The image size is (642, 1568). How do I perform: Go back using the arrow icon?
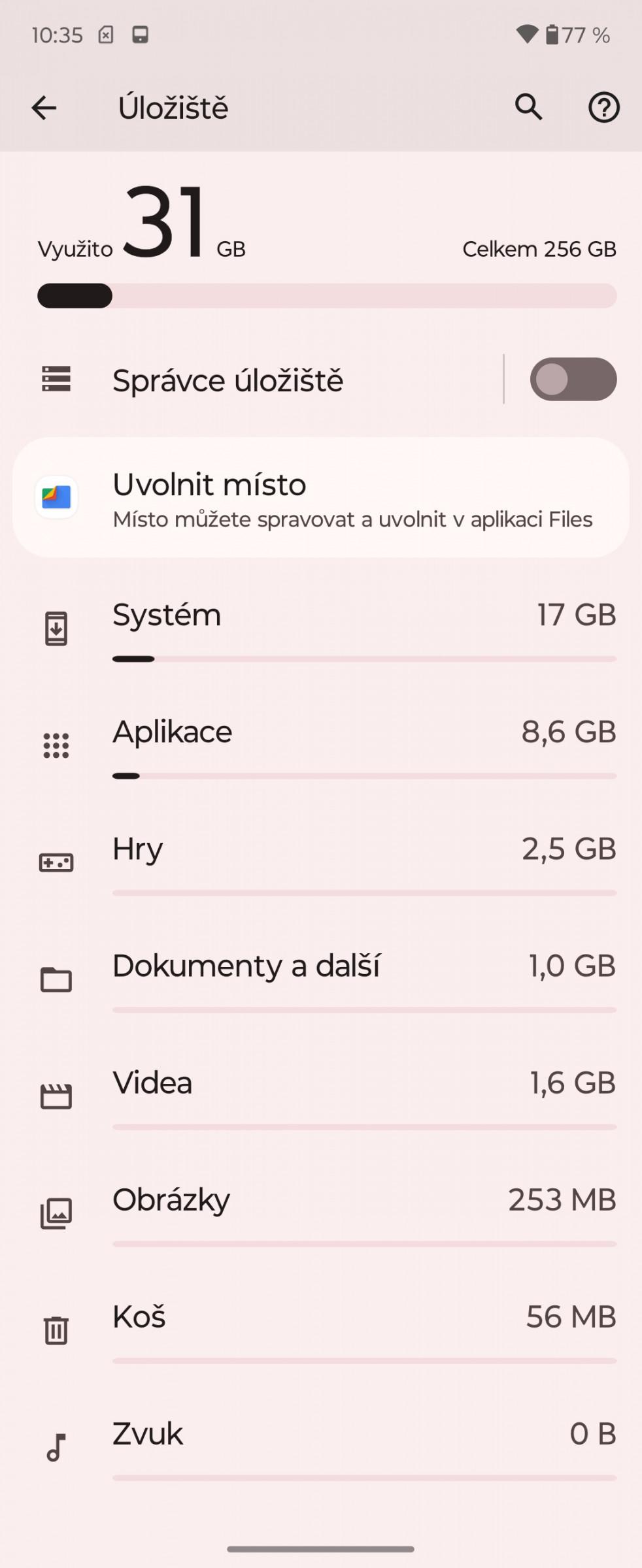(x=44, y=108)
